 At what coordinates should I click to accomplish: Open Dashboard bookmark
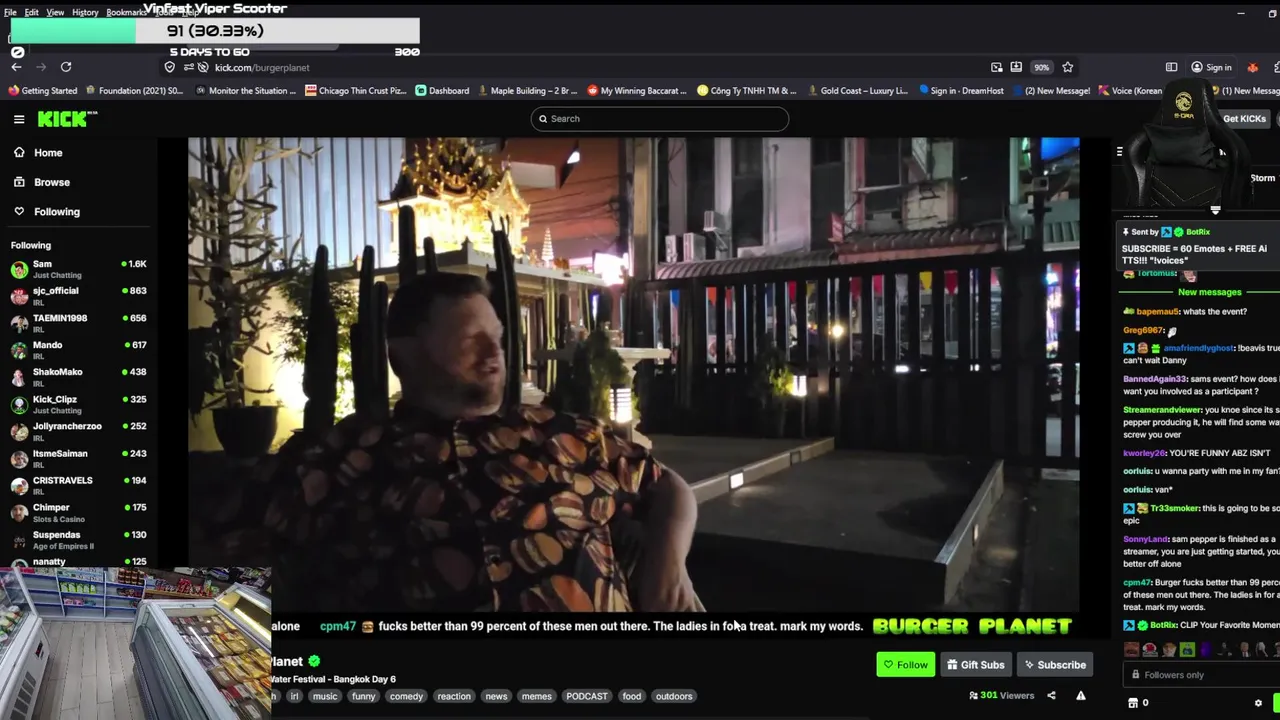click(442, 91)
